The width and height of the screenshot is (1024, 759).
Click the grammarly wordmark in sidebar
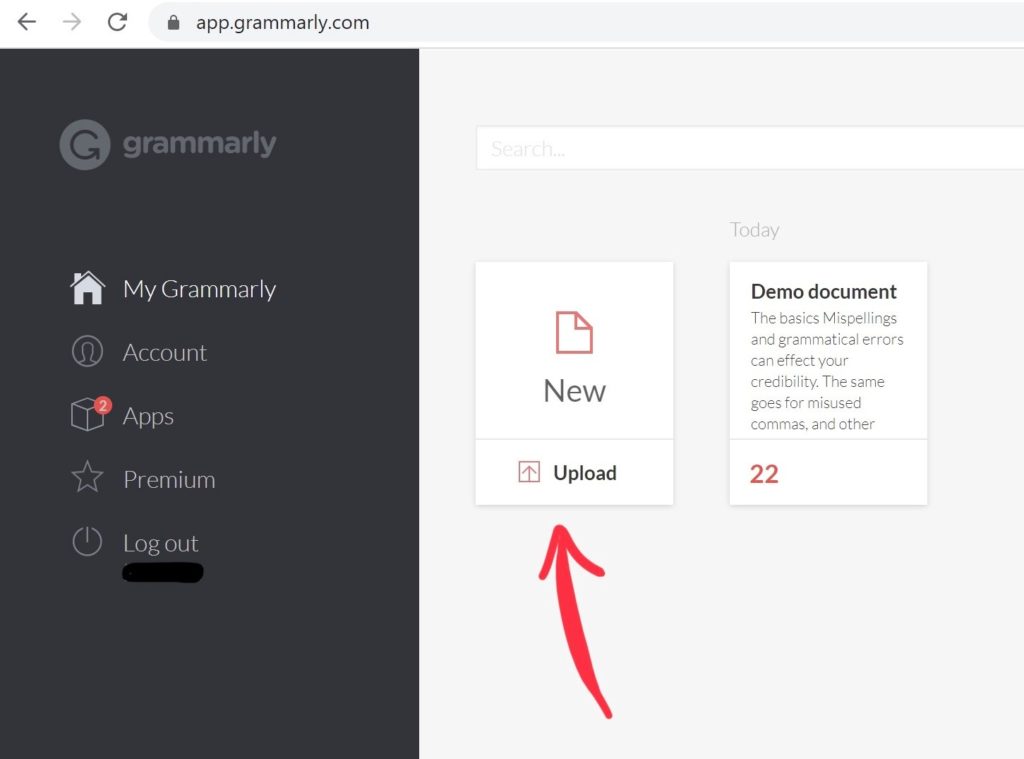tap(200, 144)
